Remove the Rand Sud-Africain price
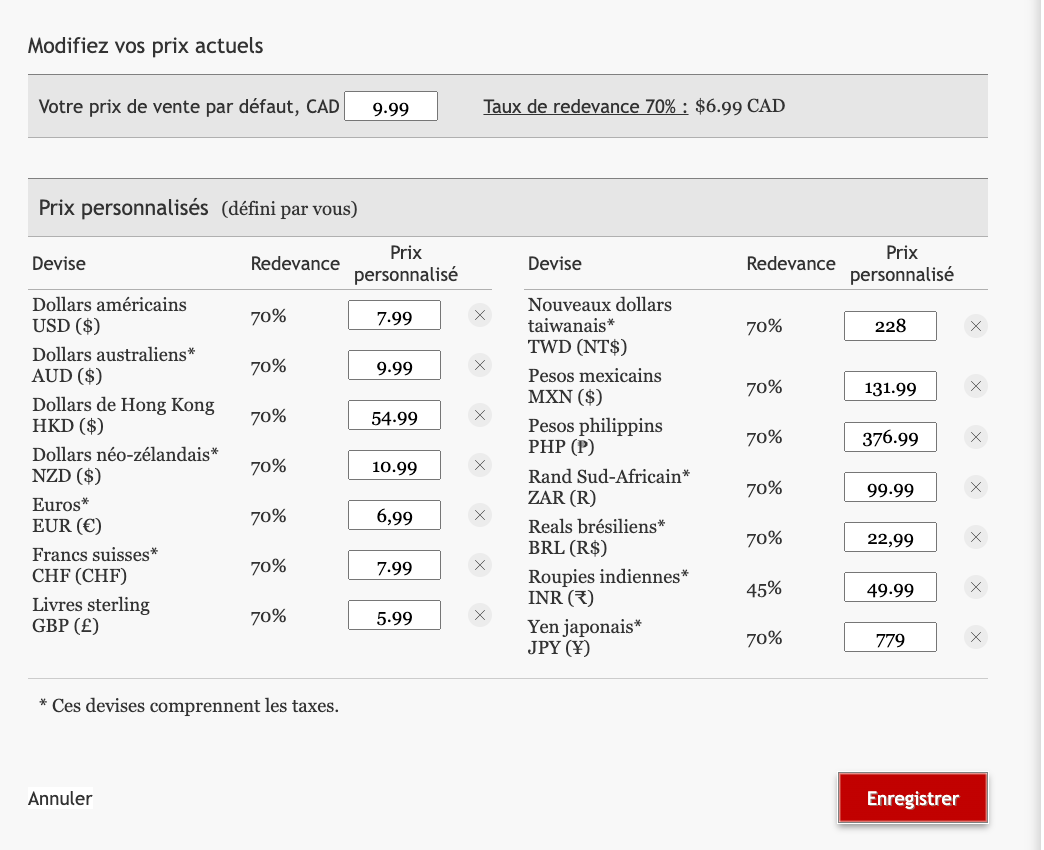 click(x=975, y=487)
